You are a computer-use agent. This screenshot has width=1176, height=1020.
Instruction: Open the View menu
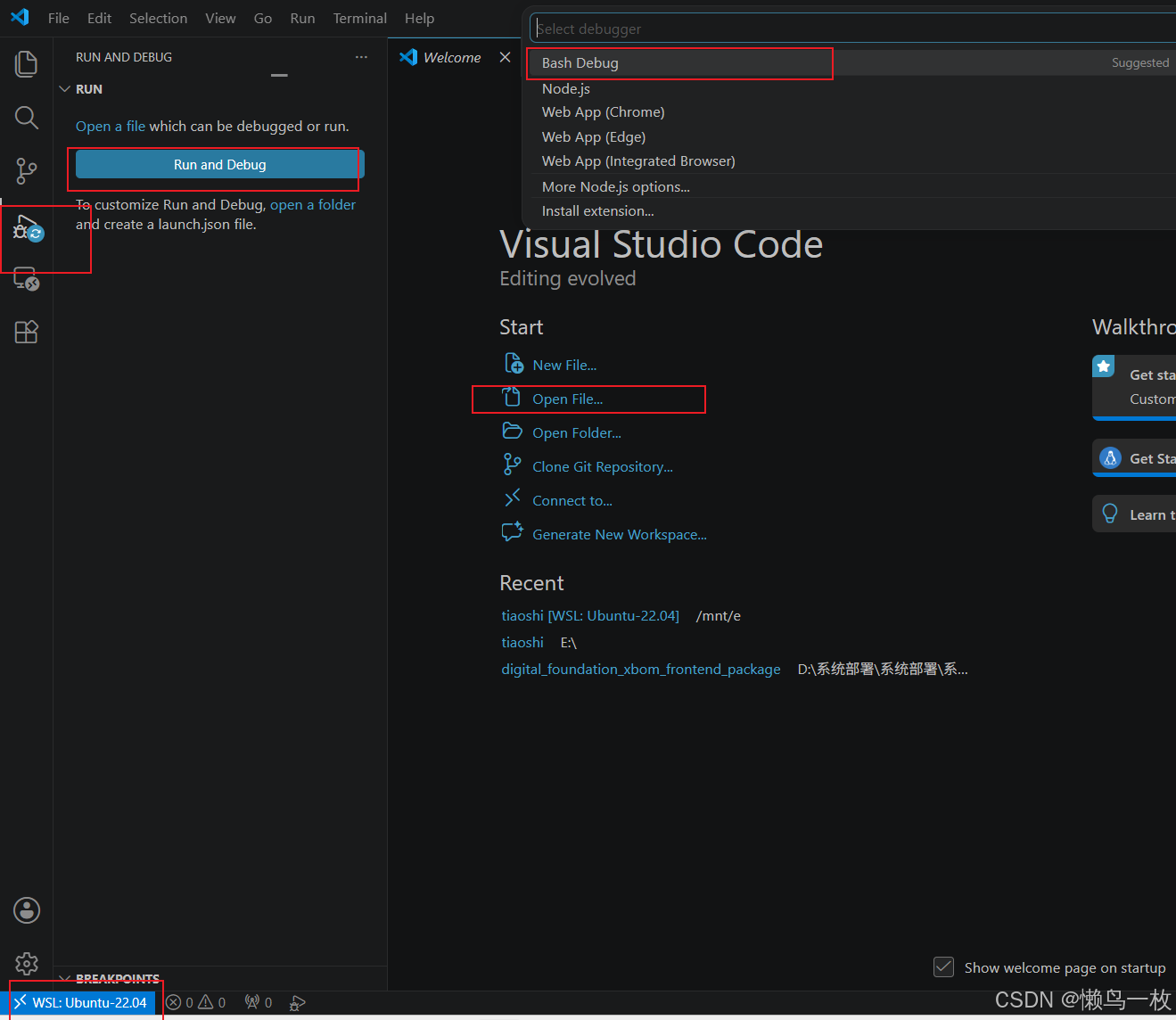(221, 18)
